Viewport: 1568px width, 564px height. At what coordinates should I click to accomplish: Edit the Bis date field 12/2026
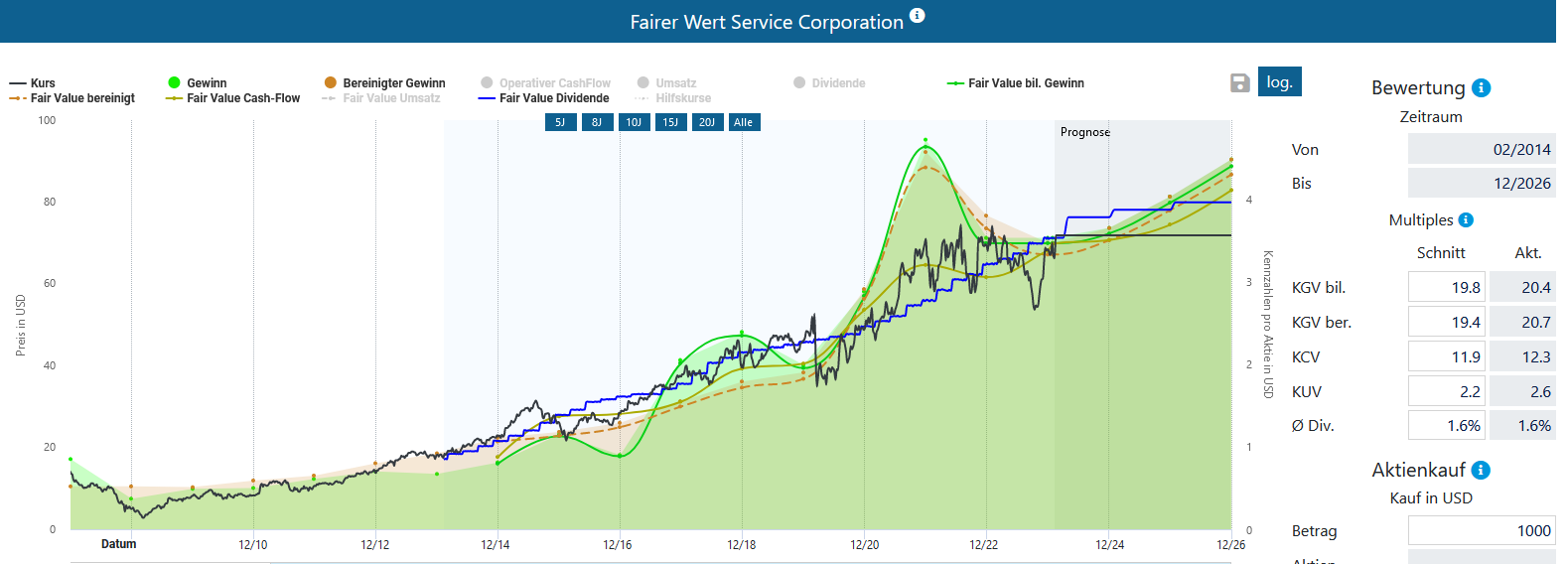(1482, 183)
